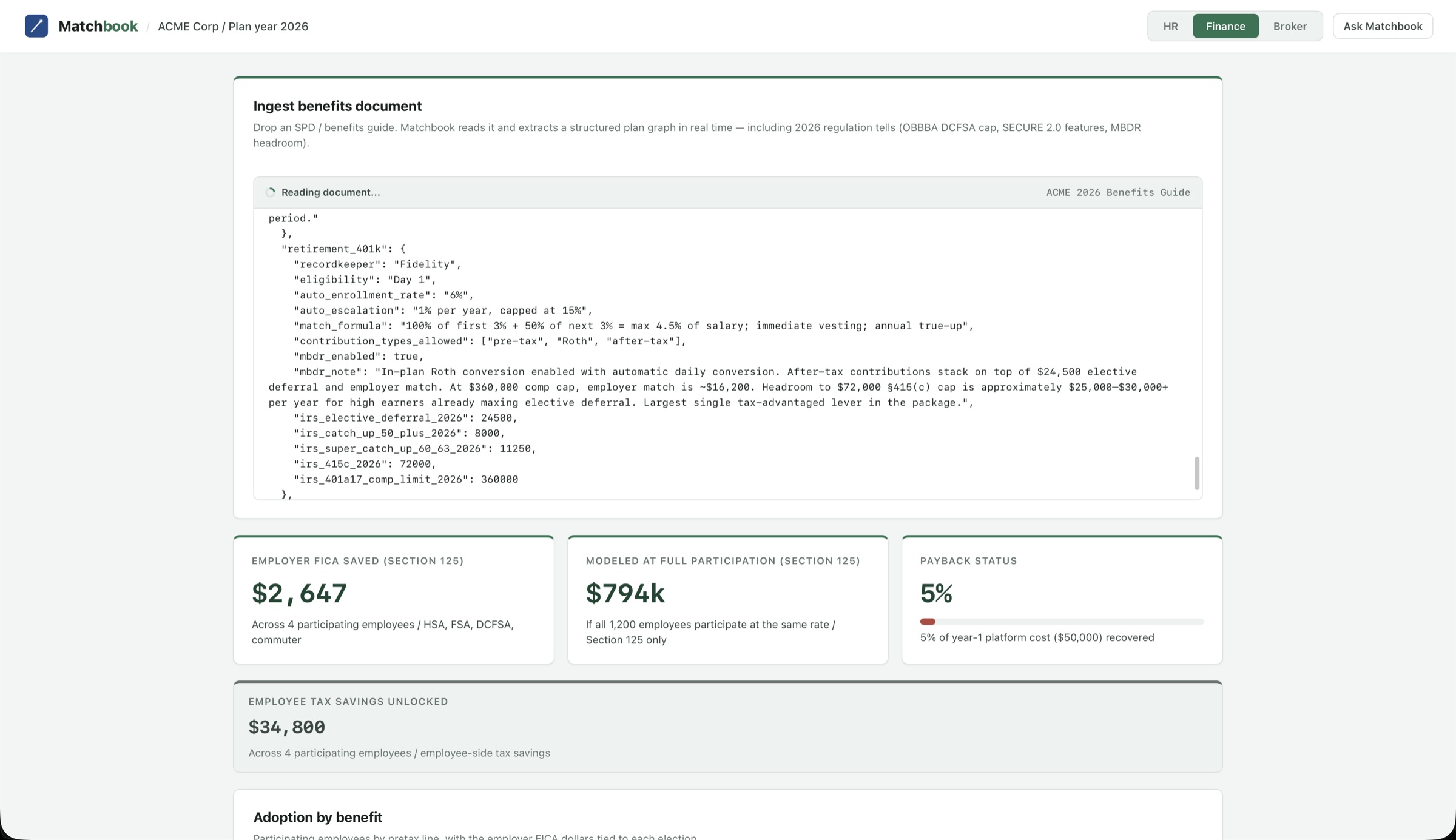Click the Employer FICA Saved (Section 125) label
This screenshot has width=1456, height=840.
click(358, 561)
